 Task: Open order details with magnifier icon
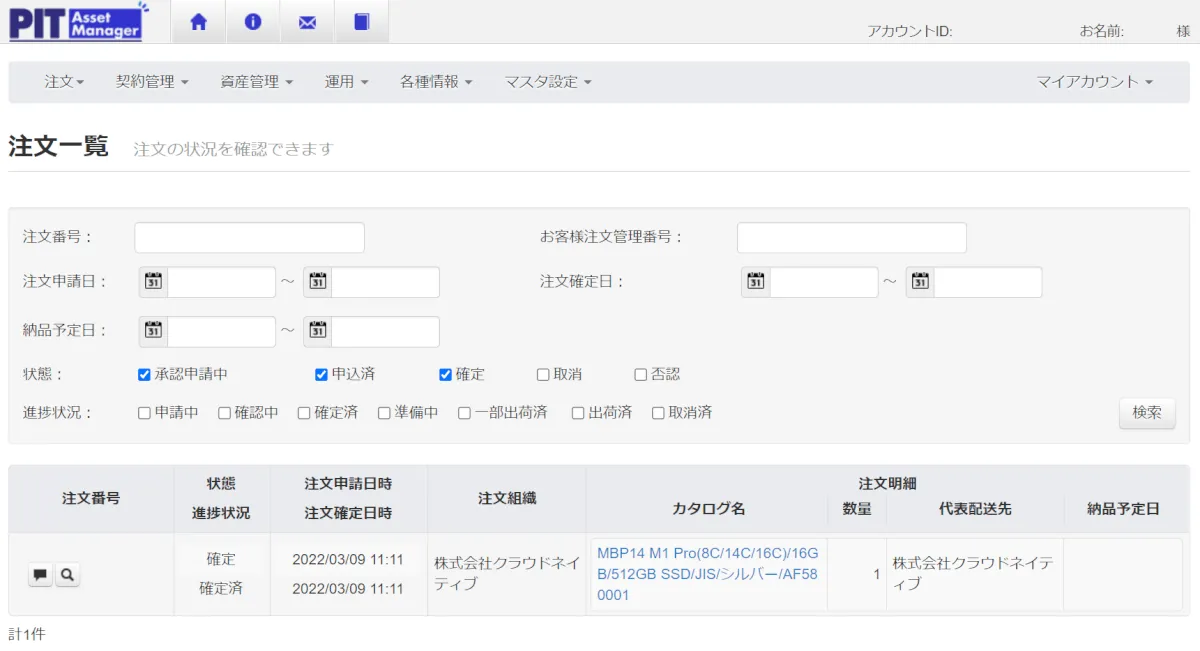point(67,575)
